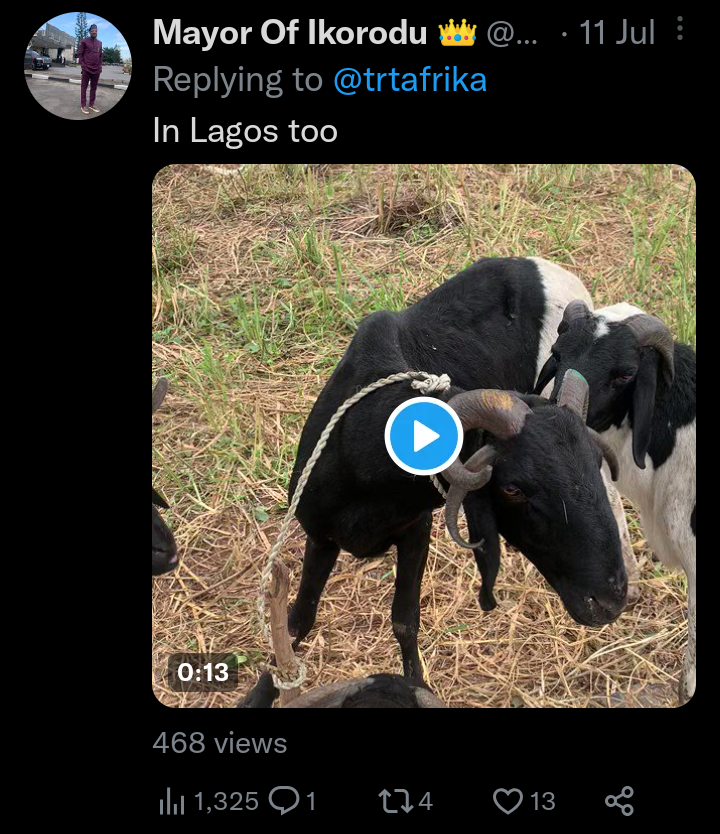Click the 11 Jul timestamp

[x=616, y=33]
